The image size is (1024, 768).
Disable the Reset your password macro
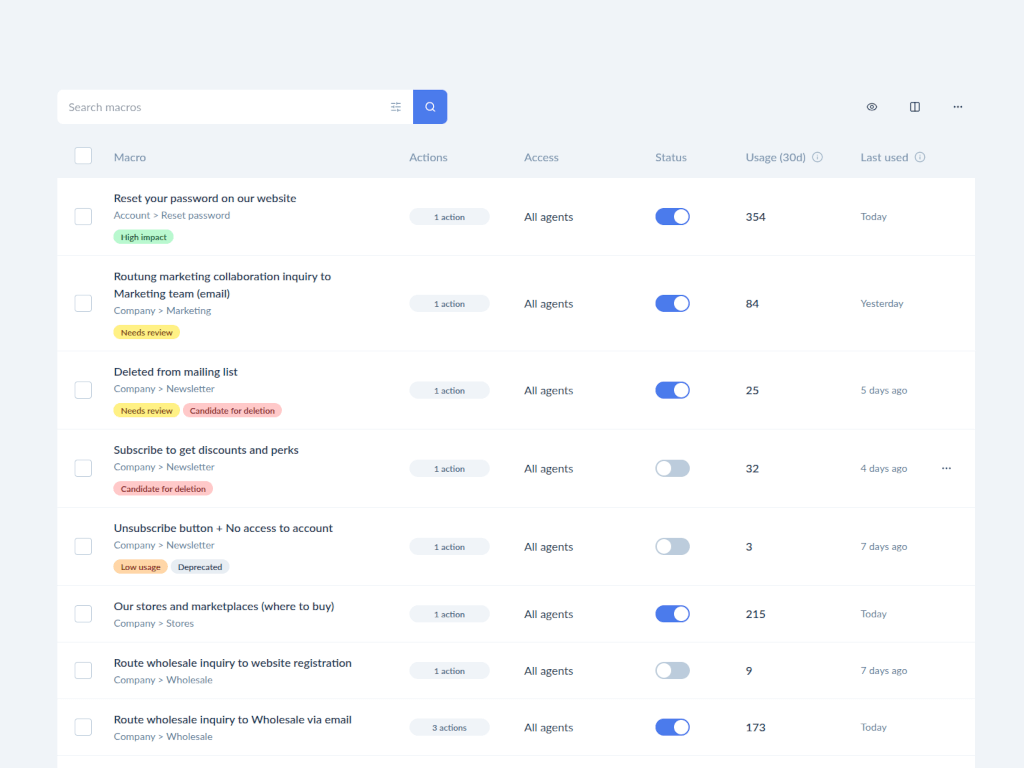tap(672, 216)
